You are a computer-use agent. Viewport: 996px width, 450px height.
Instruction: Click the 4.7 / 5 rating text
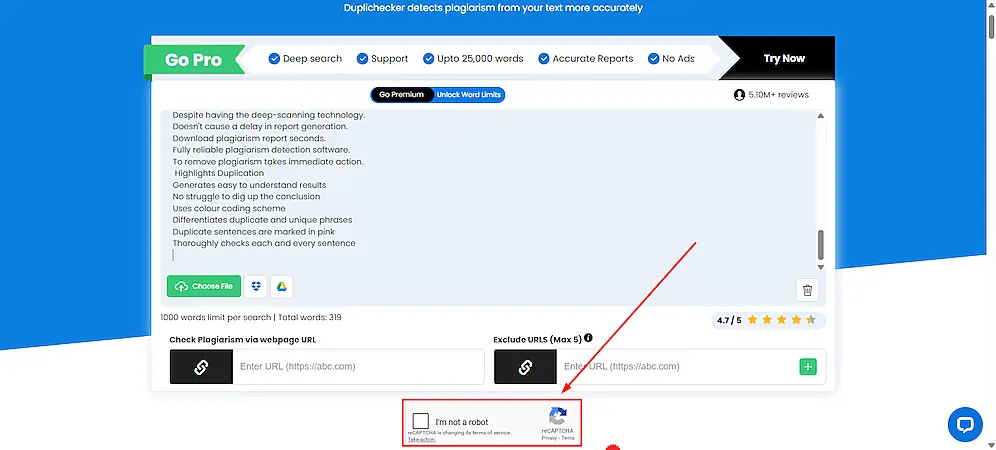tap(729, 320)
